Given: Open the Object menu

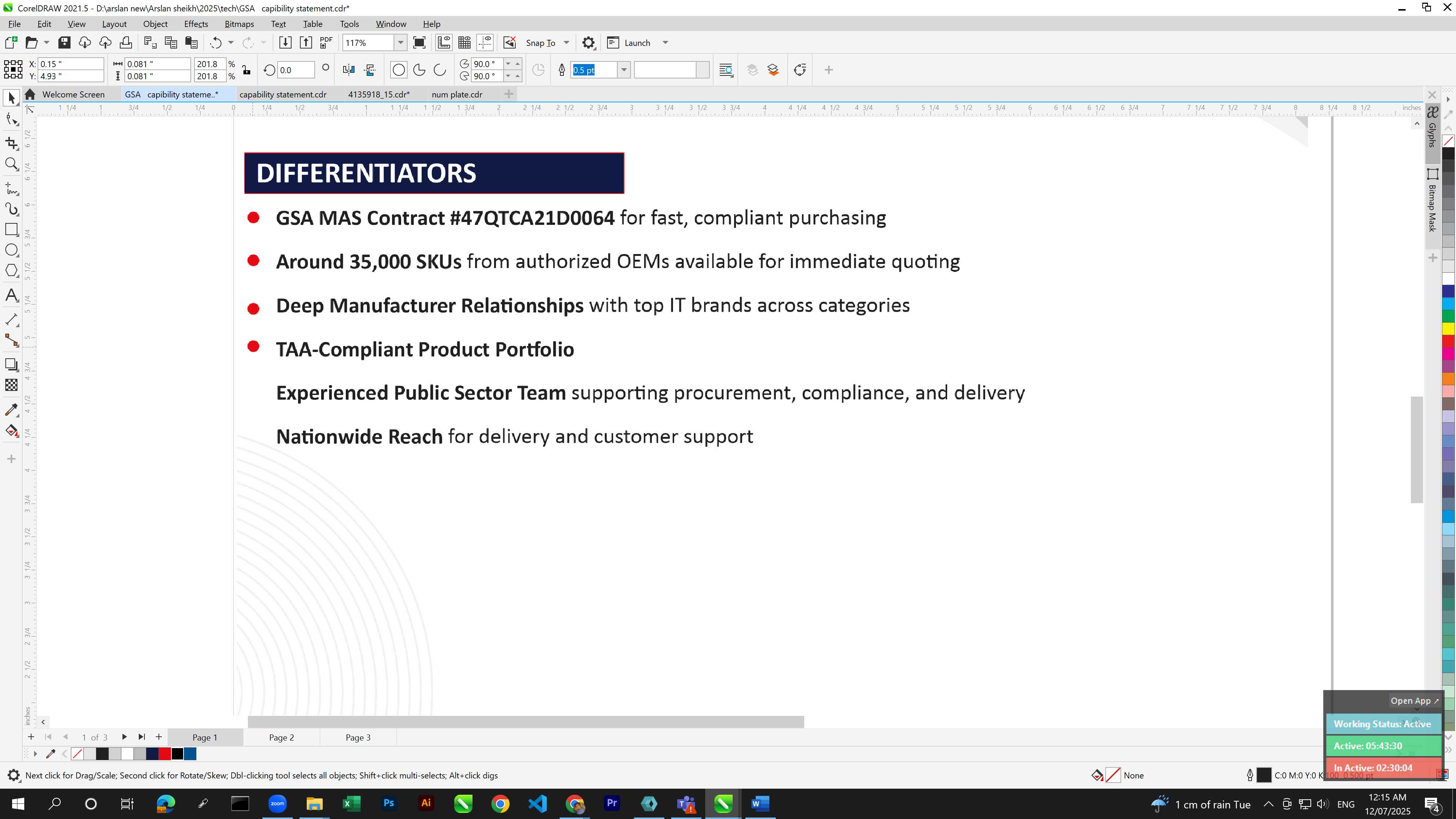Looking at the screenshot, I should (x=155, y=24).
